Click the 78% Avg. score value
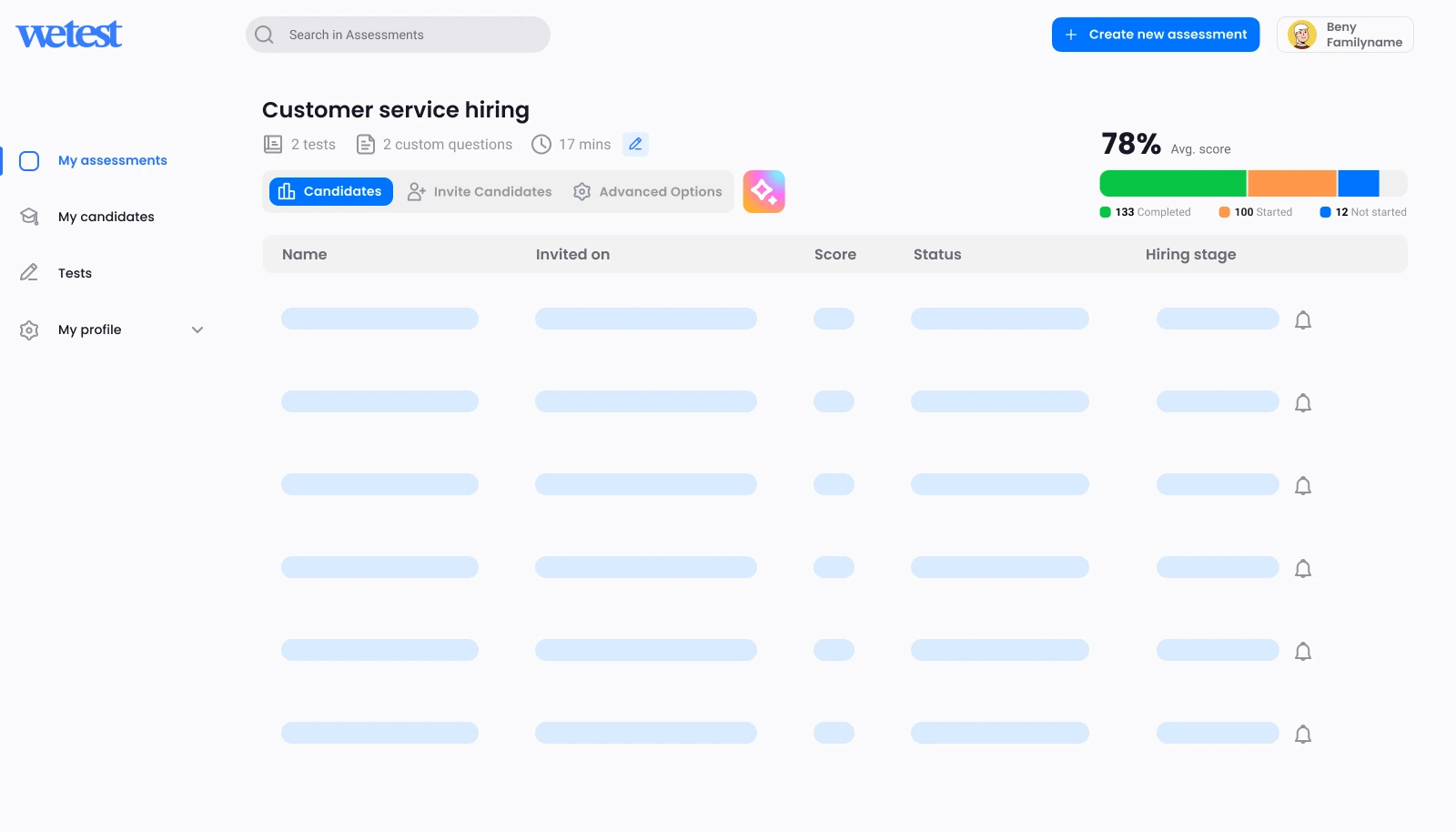The height and width of the screenshot is (832, 1456). click(x=1131, y=144)
